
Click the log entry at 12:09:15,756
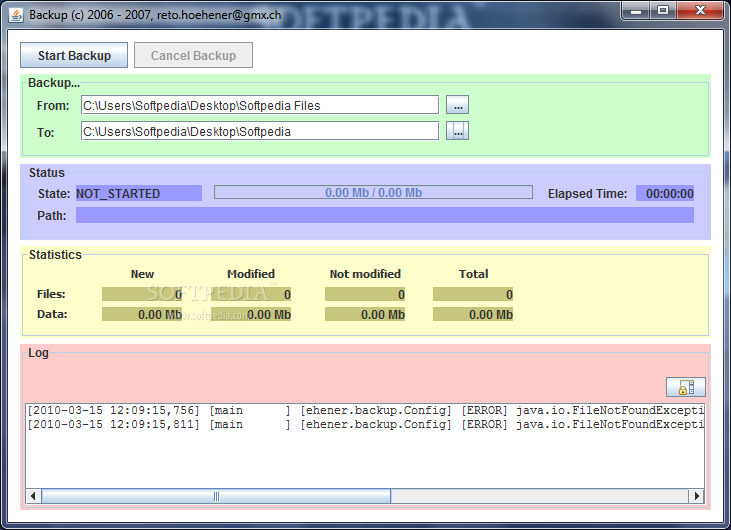click(x=365, y=410)
